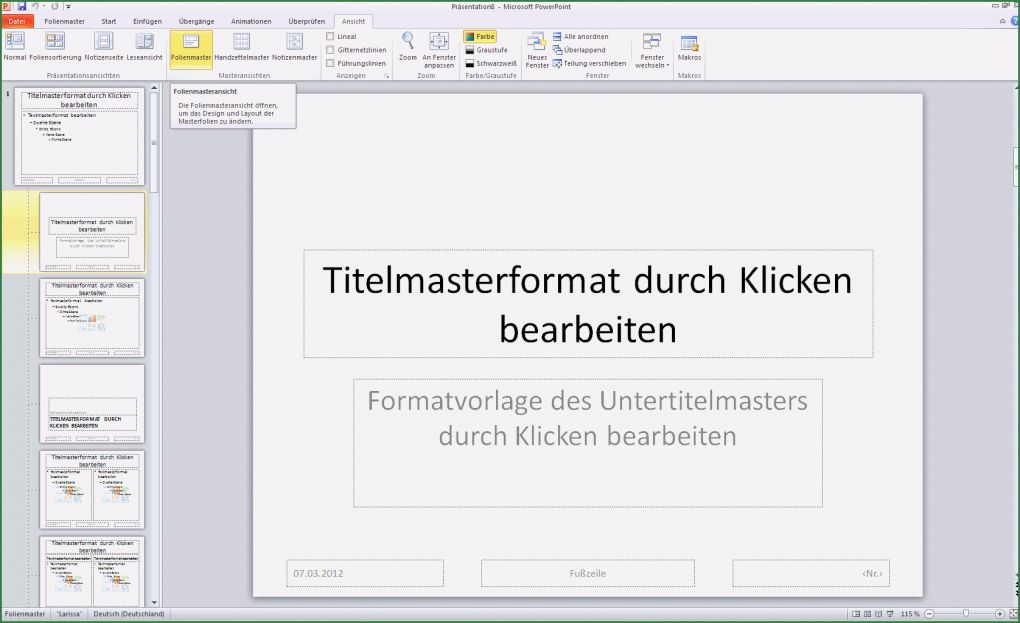Toggle the Gitternetzlinien checkbox
This screenshot has width=1020, height=623.
[x=331, y=50]
